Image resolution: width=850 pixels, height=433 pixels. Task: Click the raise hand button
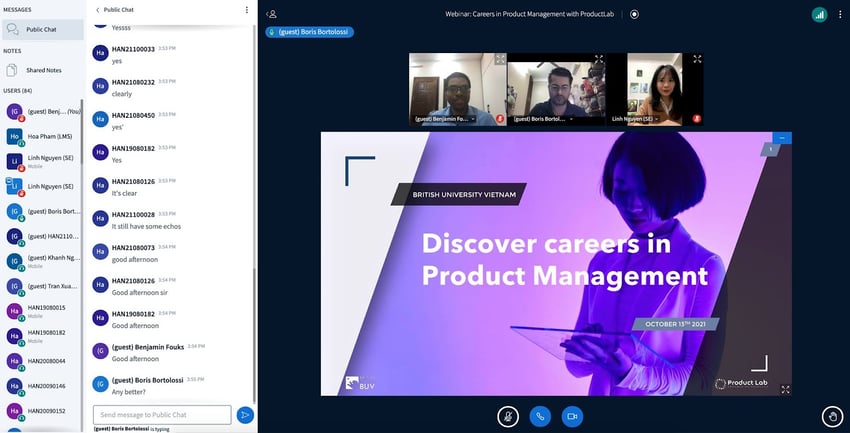(x=832, y=416)
